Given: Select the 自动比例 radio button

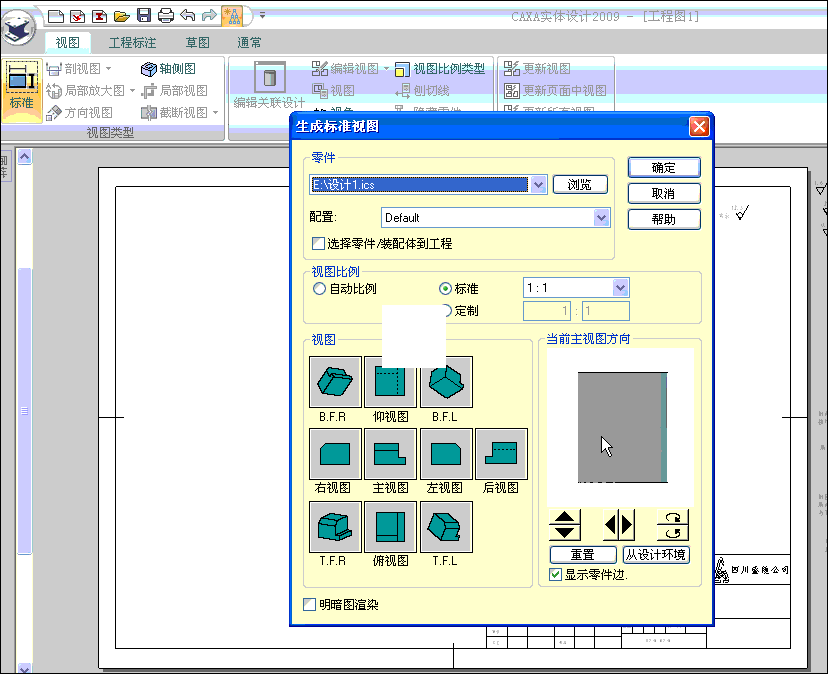Looking at the screenshot, I should tap(319, 289).
